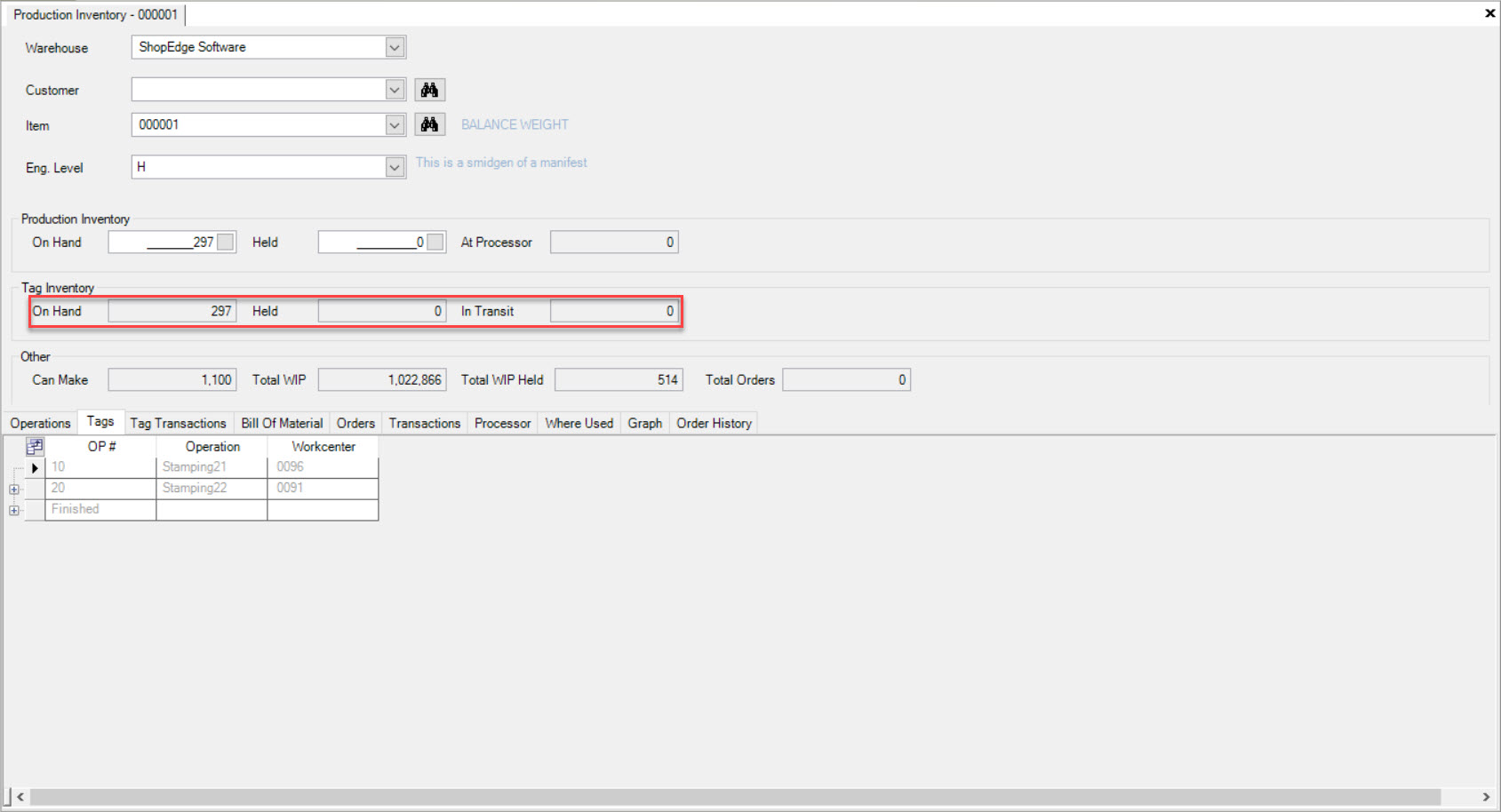Click the In Transit value field

coord(614,311)
